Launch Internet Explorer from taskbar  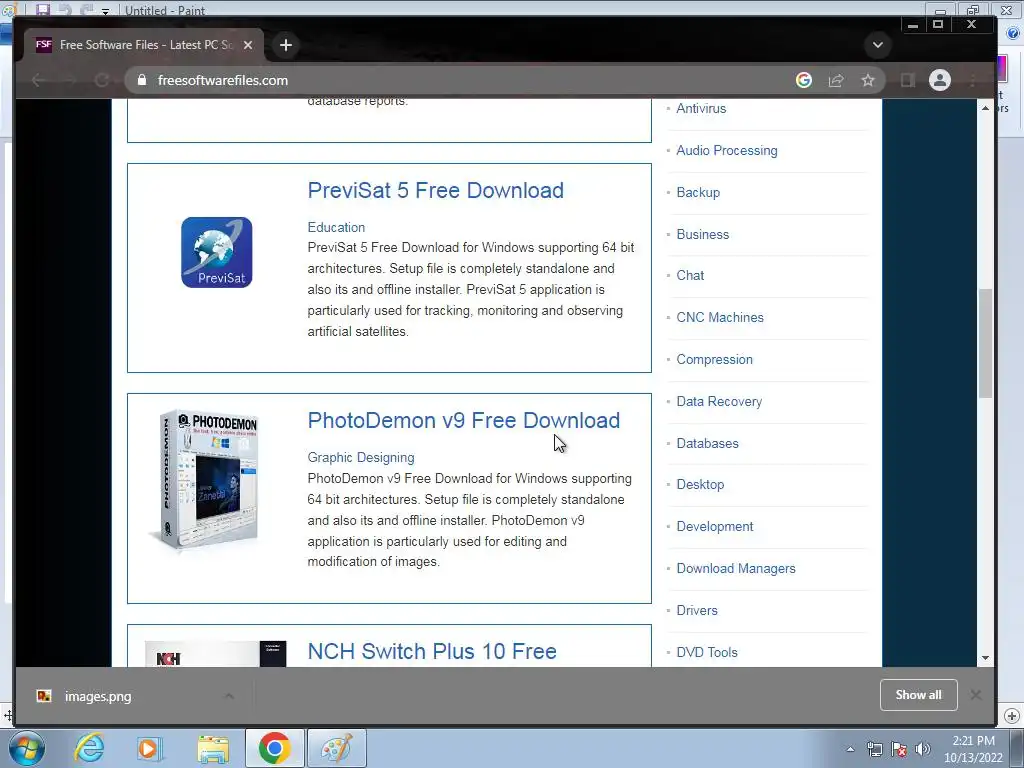click(x=89, y=748)
